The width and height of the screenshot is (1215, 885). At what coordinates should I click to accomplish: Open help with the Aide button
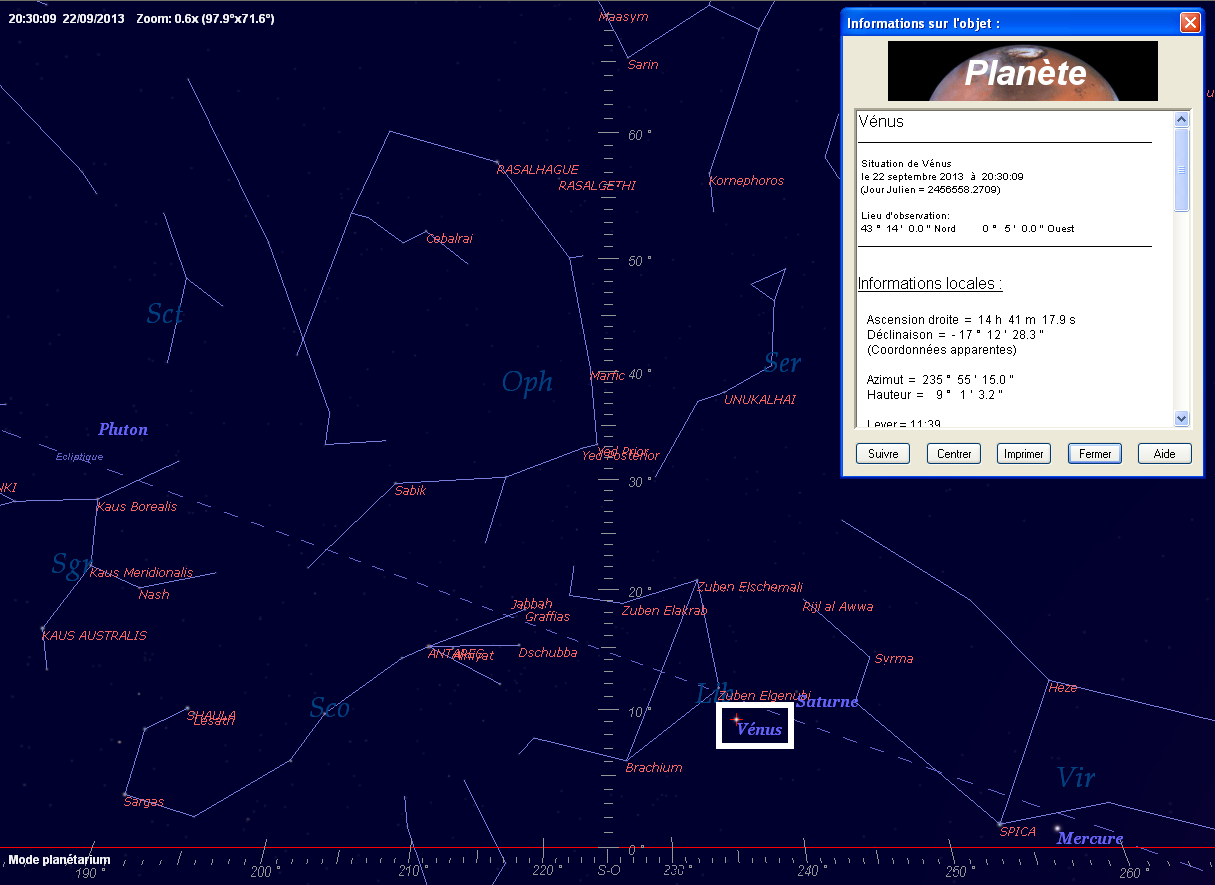(1165, 454)
